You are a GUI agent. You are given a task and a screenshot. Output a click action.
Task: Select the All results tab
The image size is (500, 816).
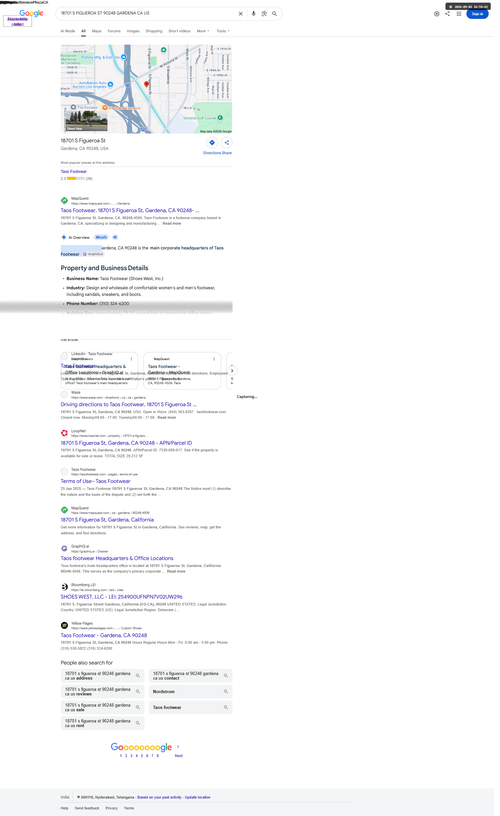tap(83, 31)
